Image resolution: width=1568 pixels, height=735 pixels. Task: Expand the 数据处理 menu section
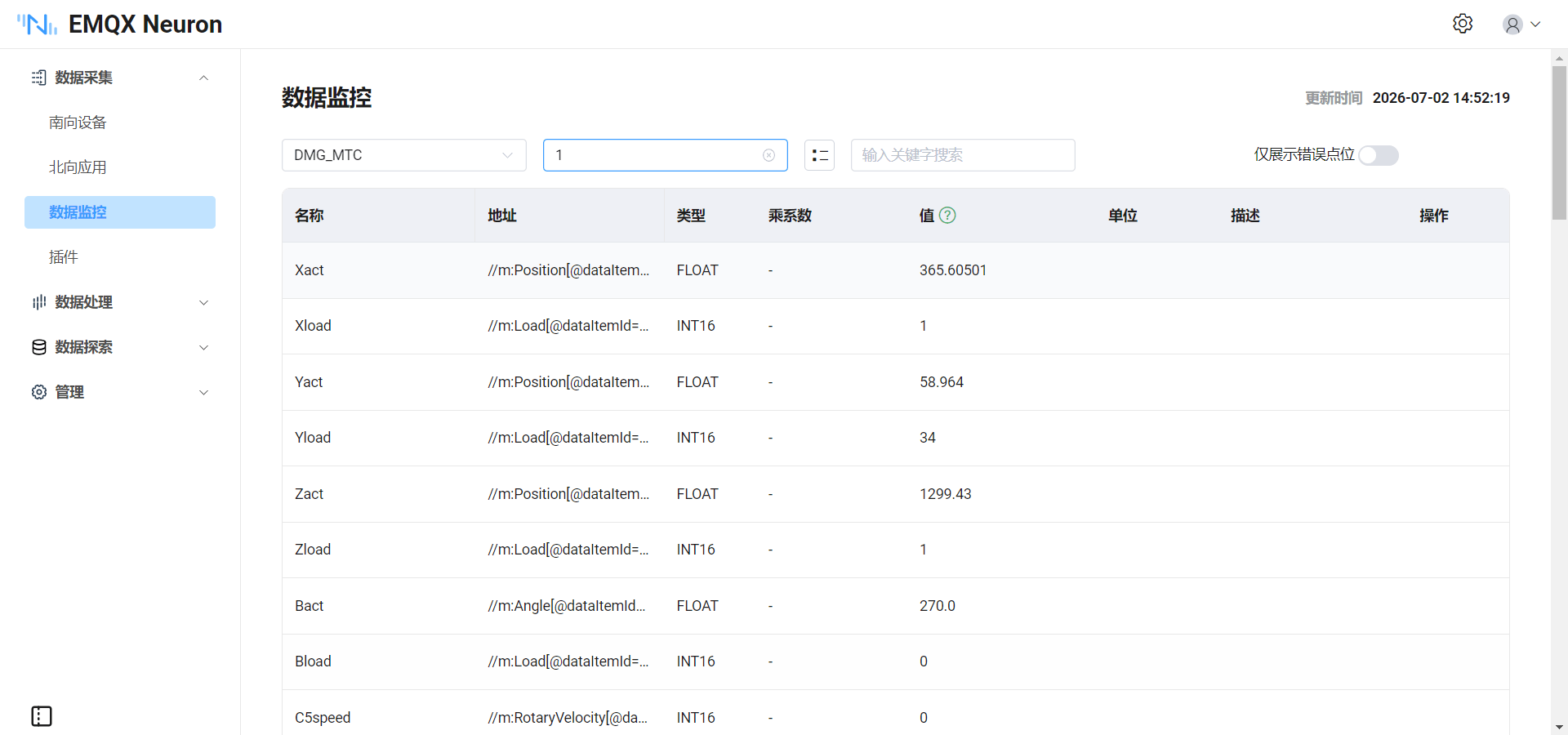click(204, 302)
